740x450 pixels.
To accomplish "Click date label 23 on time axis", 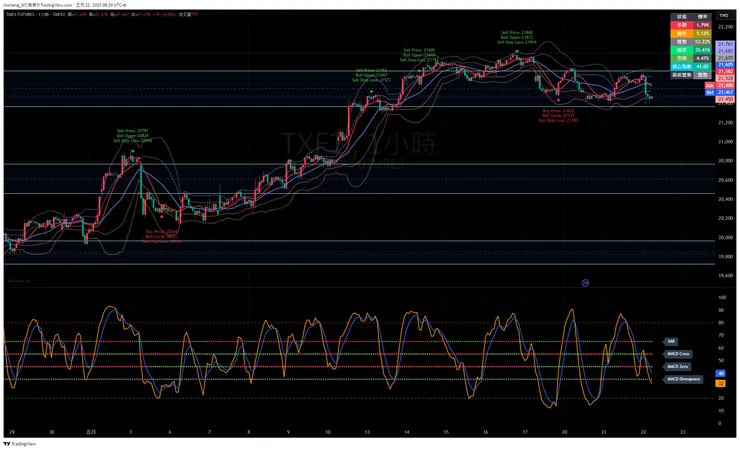I will pyautogui.click(x=683, y=432).
